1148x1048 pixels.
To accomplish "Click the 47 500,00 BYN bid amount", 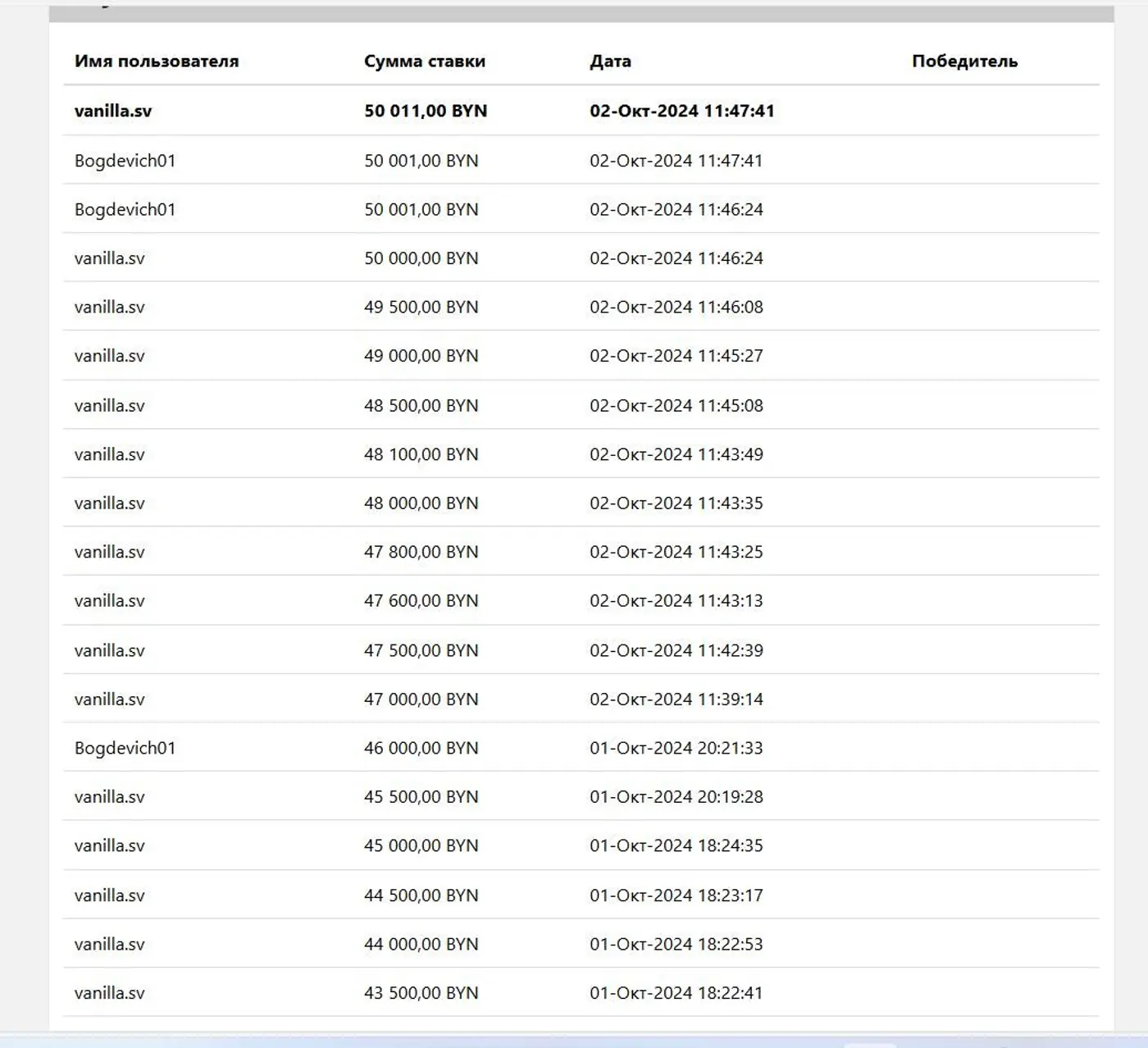I will click(x=421, y=650).
